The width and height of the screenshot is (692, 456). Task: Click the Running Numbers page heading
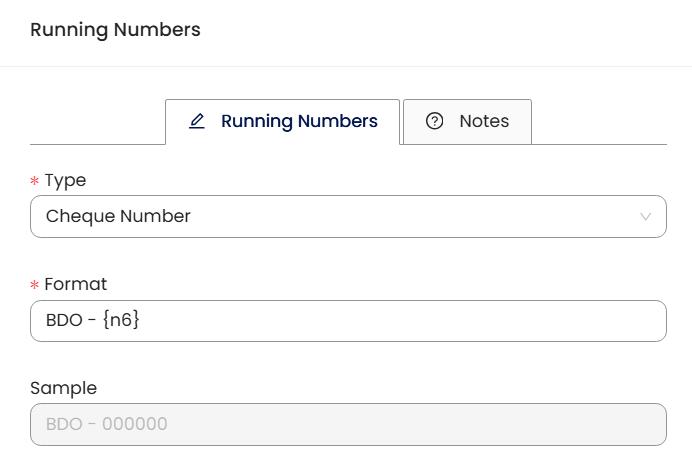pos(115,30)
